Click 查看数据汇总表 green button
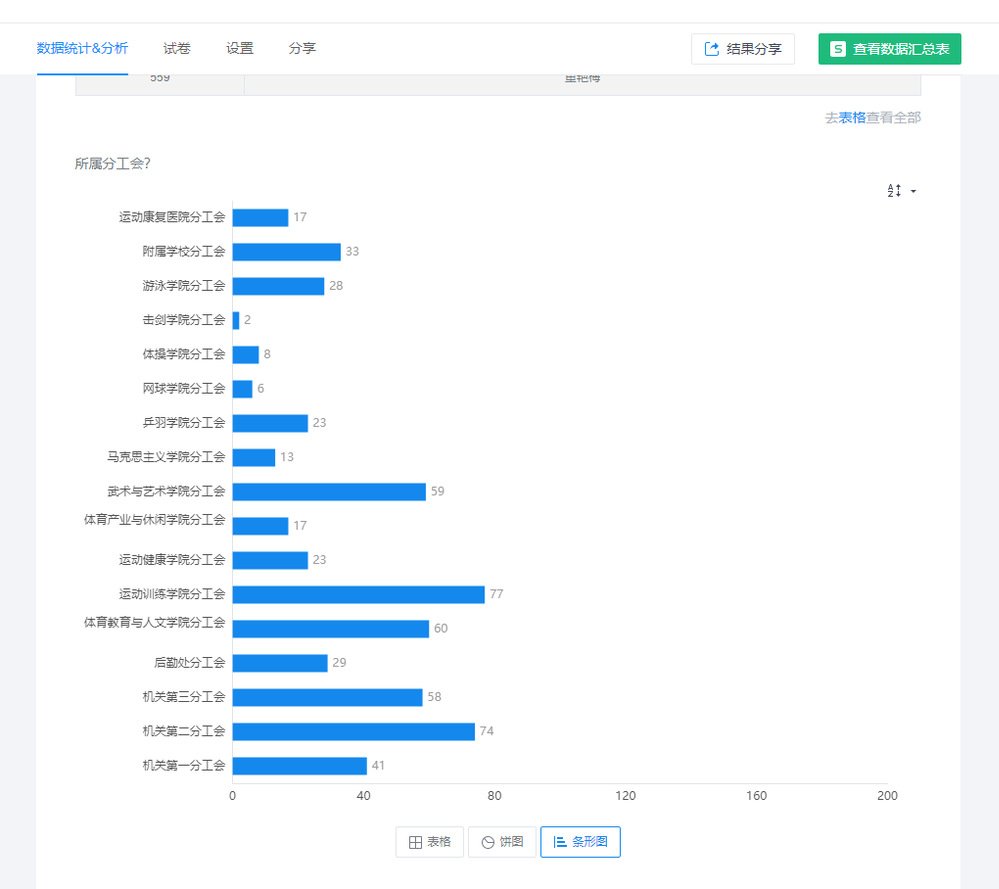 click(x=889, y=49)
